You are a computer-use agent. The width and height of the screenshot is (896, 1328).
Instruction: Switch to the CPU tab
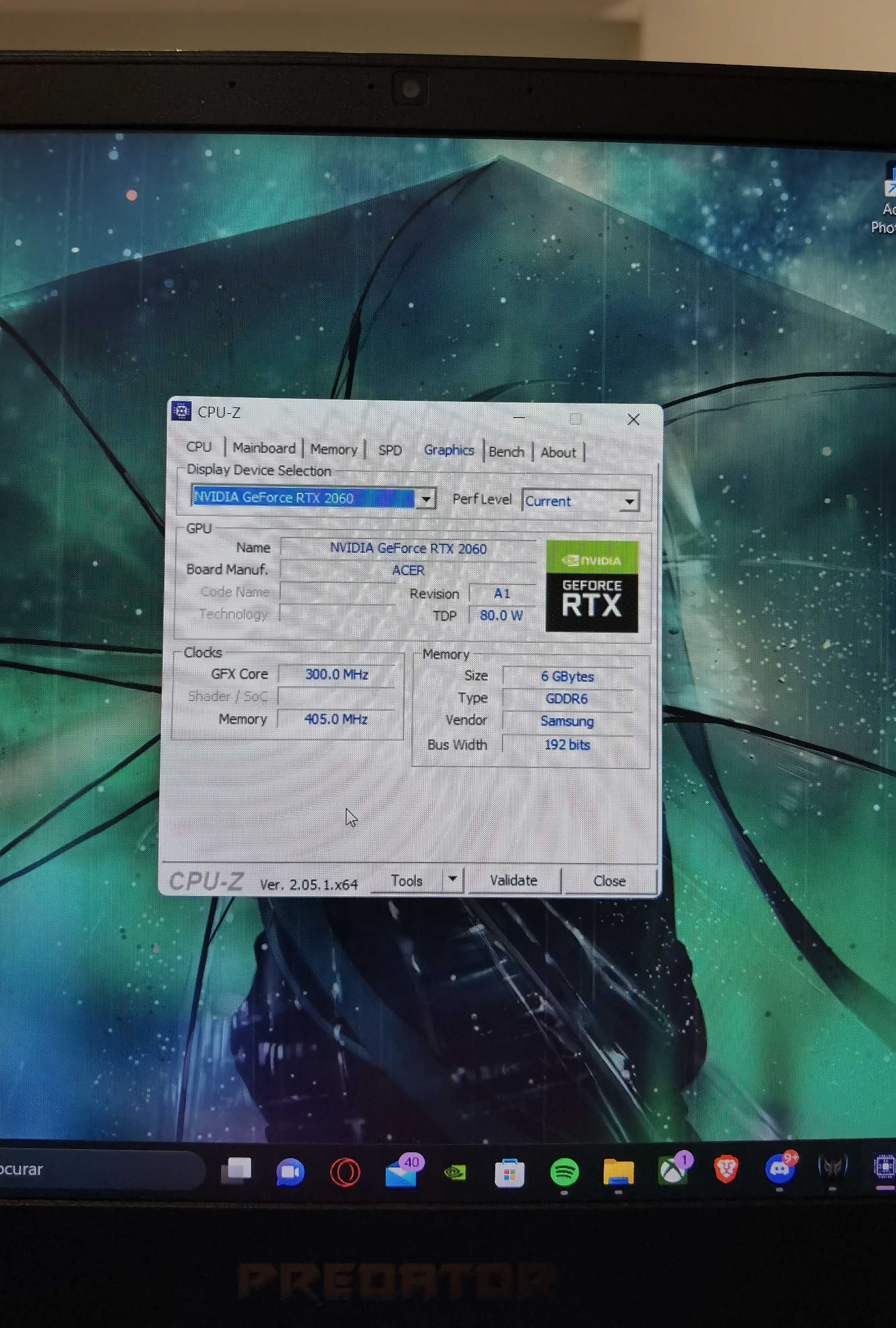point(199,446)
